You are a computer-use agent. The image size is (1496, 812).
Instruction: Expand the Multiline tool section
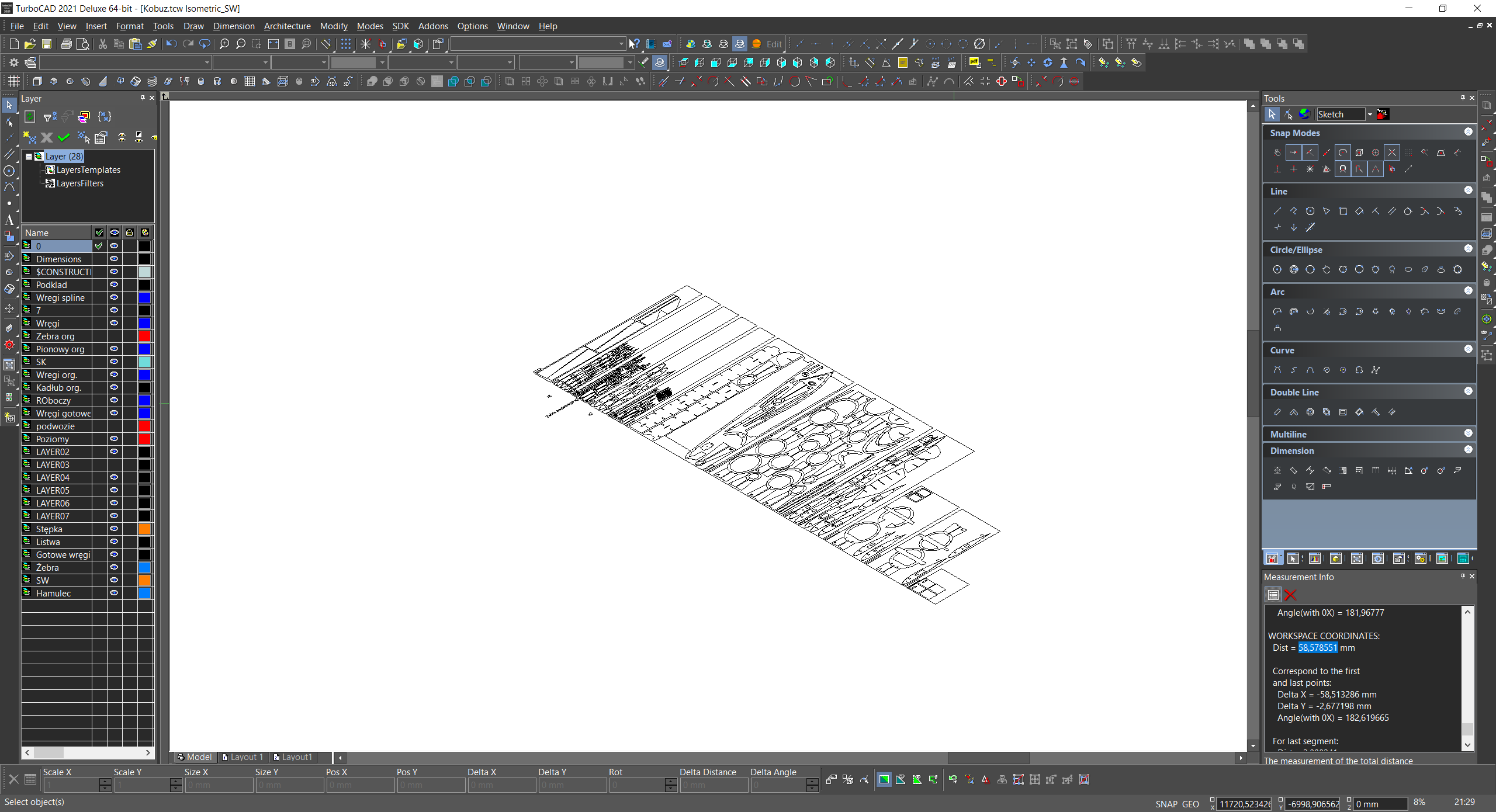pos(1468,433)
